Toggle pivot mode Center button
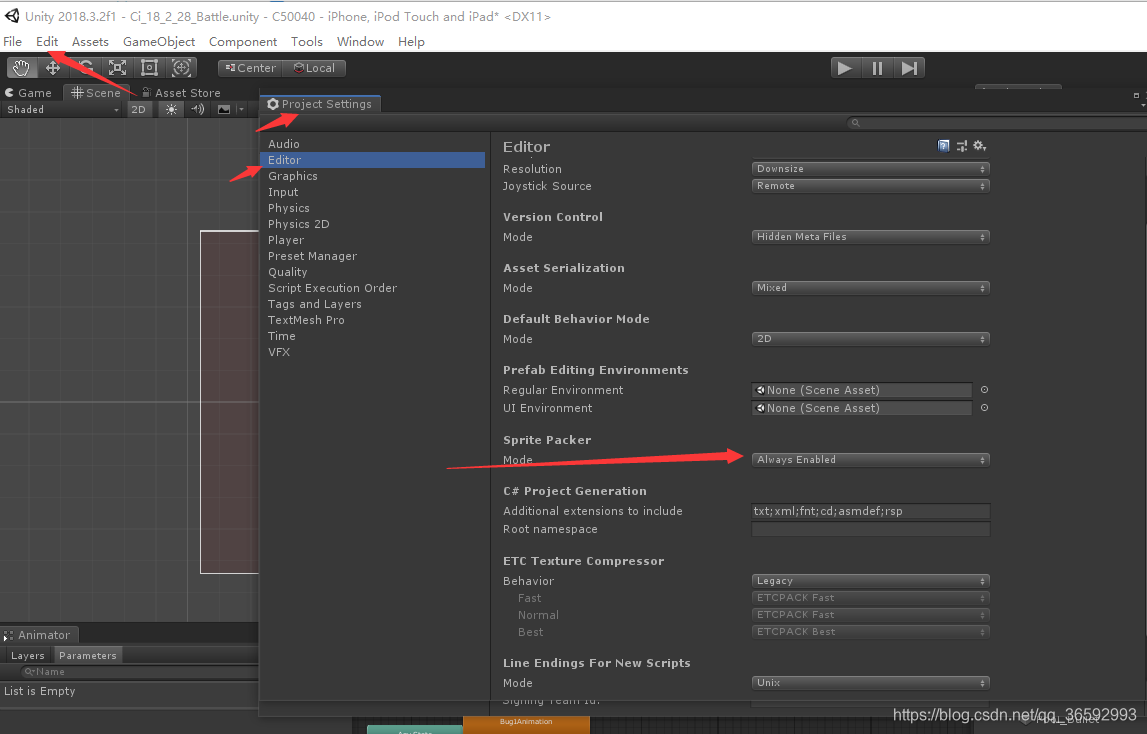Screen dimensions: 1147x734 coord(250,68)
